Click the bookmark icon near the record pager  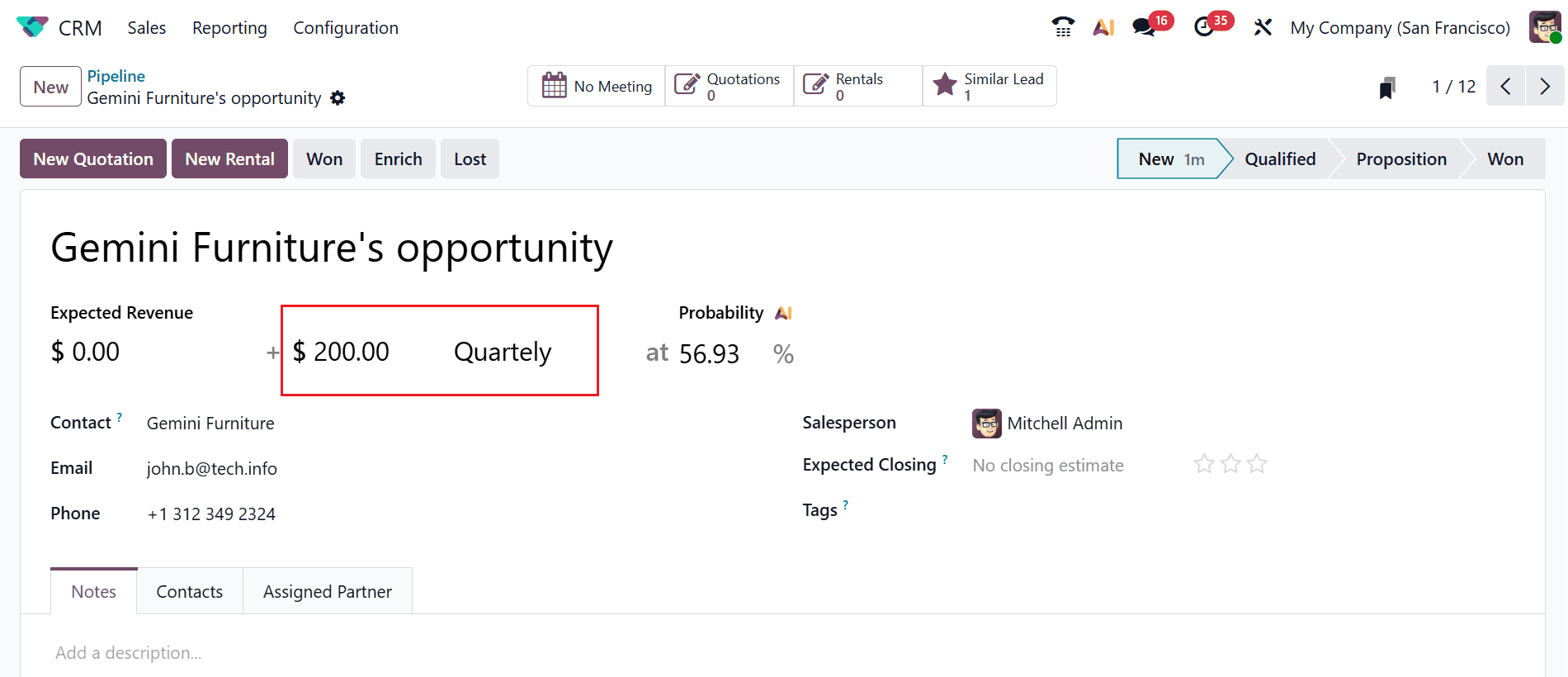pyautogui.click(x=1386, y=86)
